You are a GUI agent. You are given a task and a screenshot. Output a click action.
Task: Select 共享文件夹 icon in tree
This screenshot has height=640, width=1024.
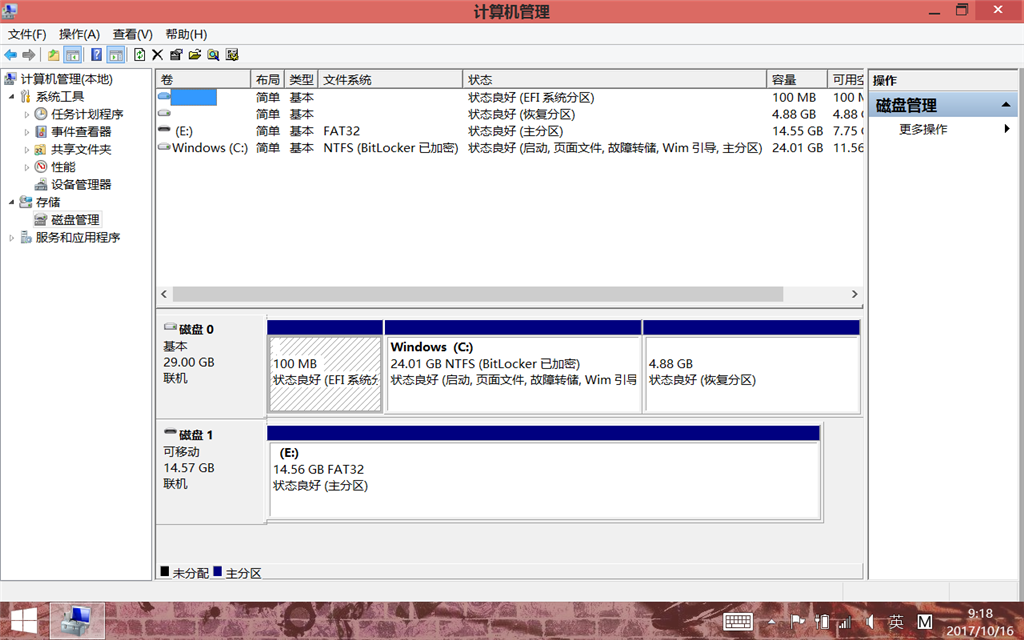coord(40,150)
